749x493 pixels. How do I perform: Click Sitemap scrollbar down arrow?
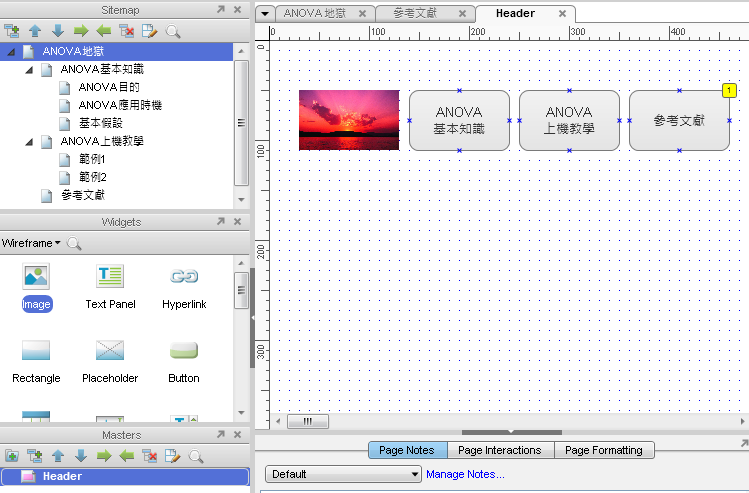coord(241,200)
